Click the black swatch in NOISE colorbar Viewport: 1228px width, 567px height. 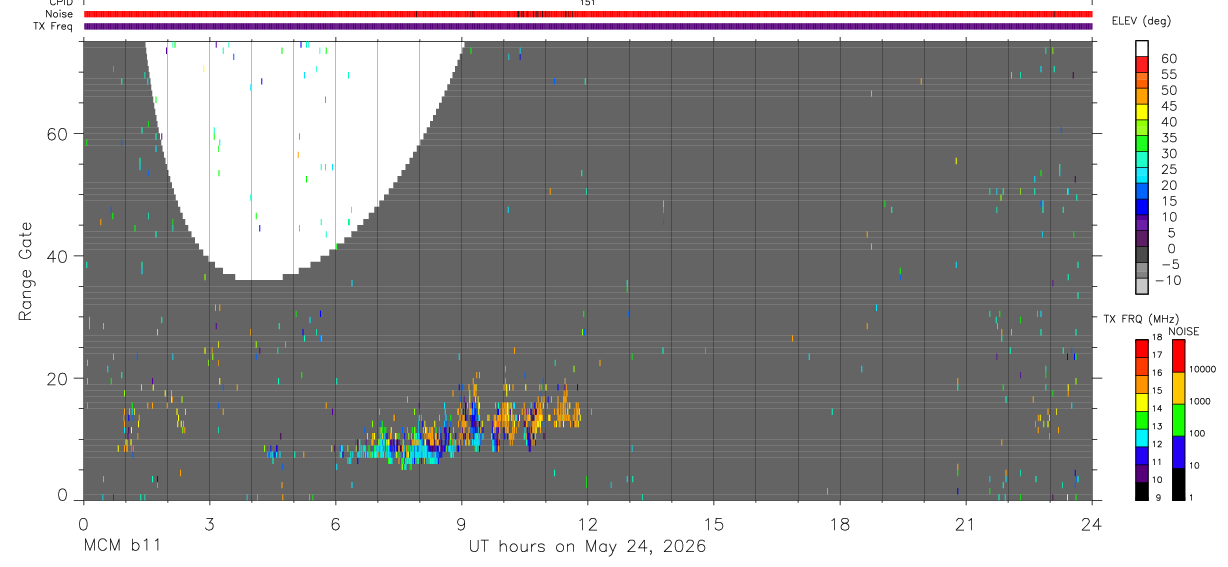[1178, 482]
